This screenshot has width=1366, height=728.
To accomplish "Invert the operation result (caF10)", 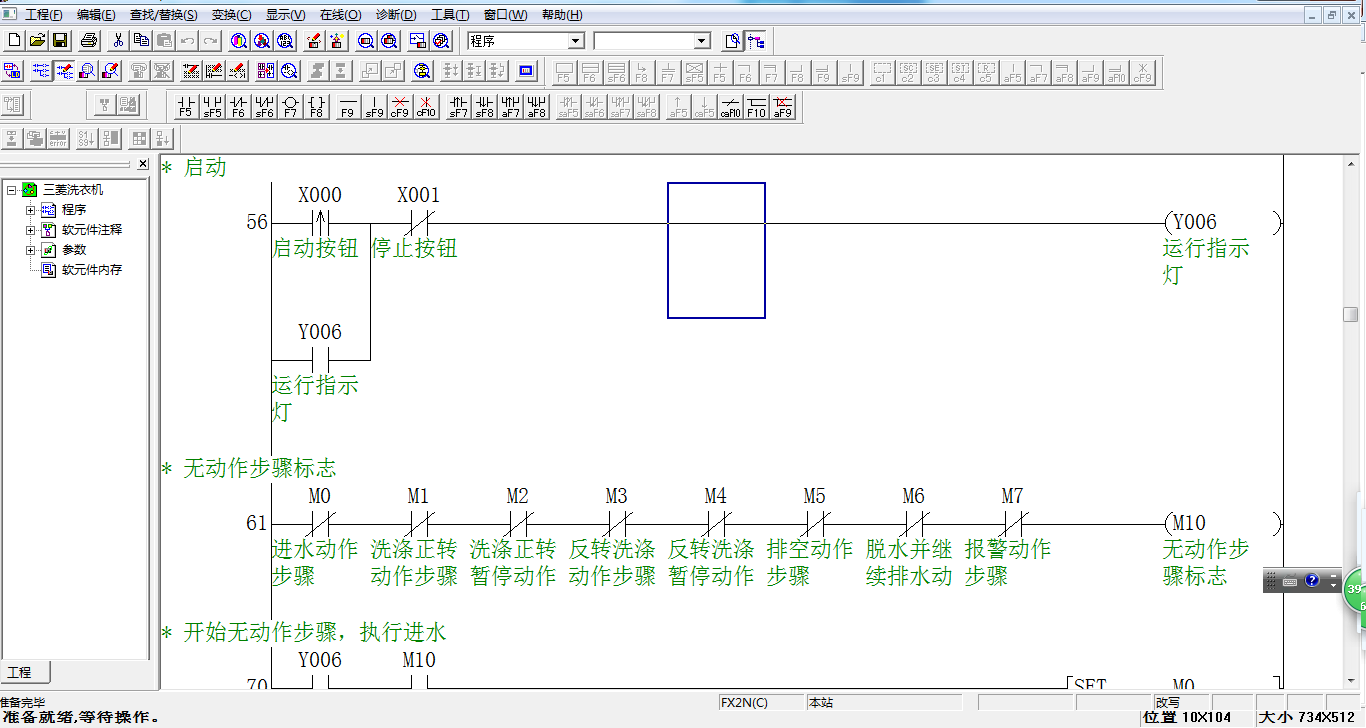I will tap(731, 106).
